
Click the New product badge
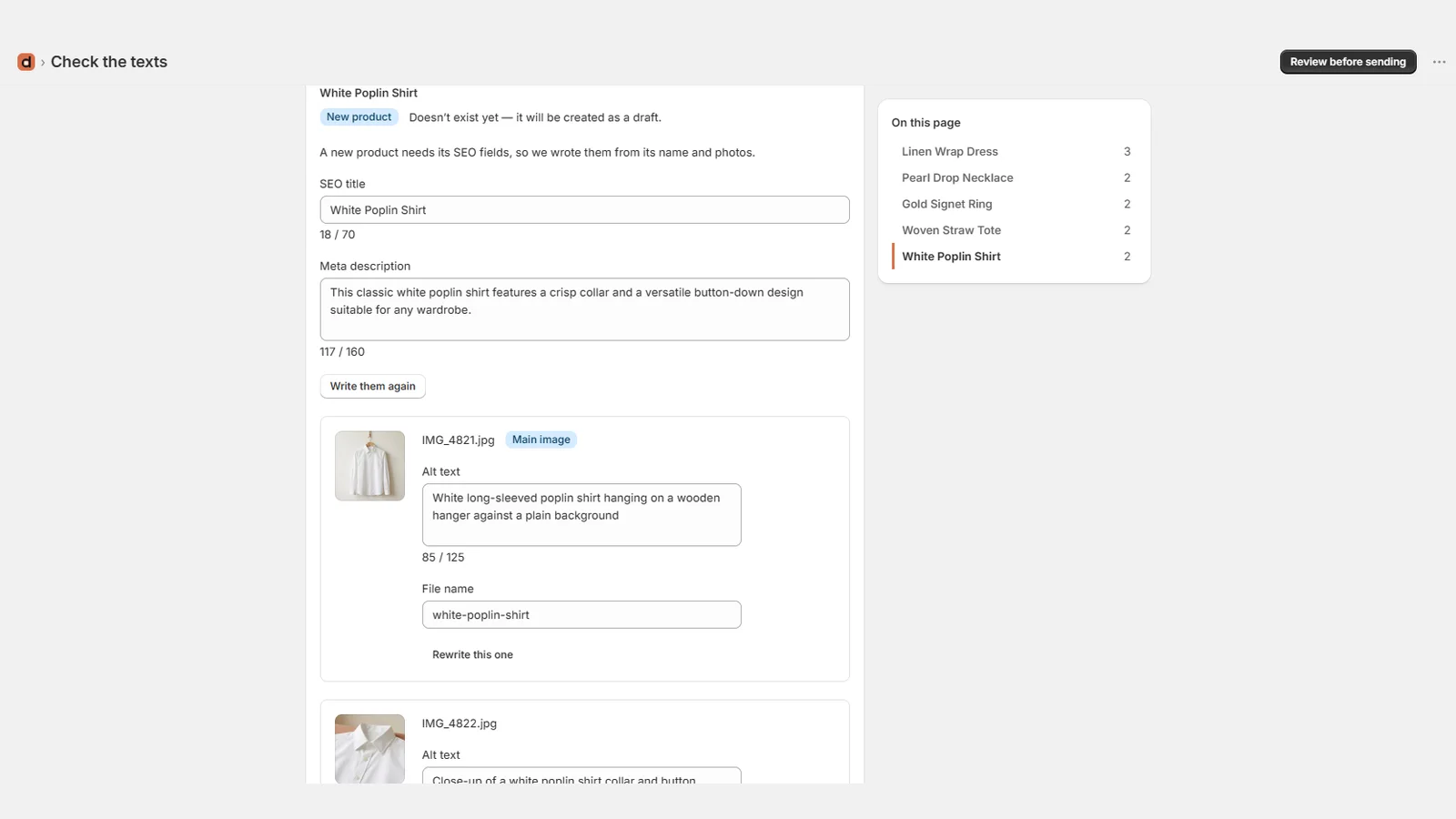point(359,117)
